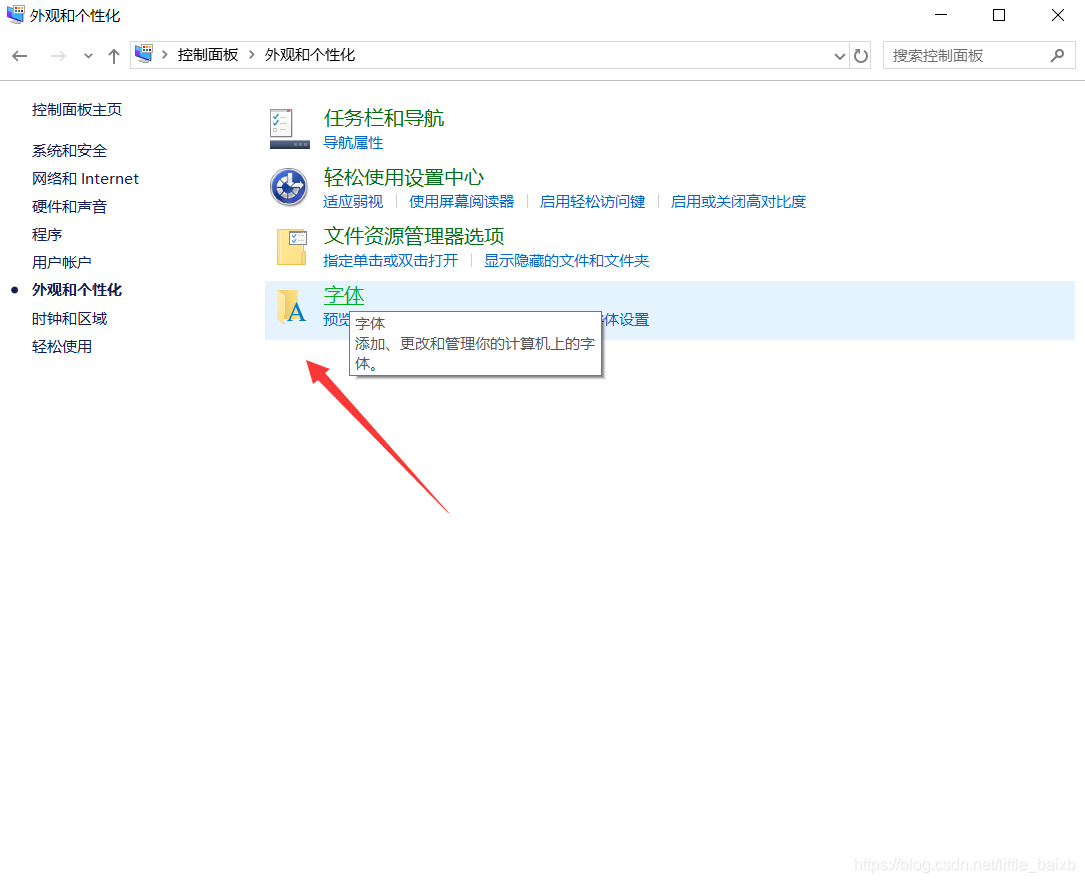This screenshot has height=883, width=1085.
Task: Click the Back navigation arrow
Action: pyautogui.click(x=19, y=56)
